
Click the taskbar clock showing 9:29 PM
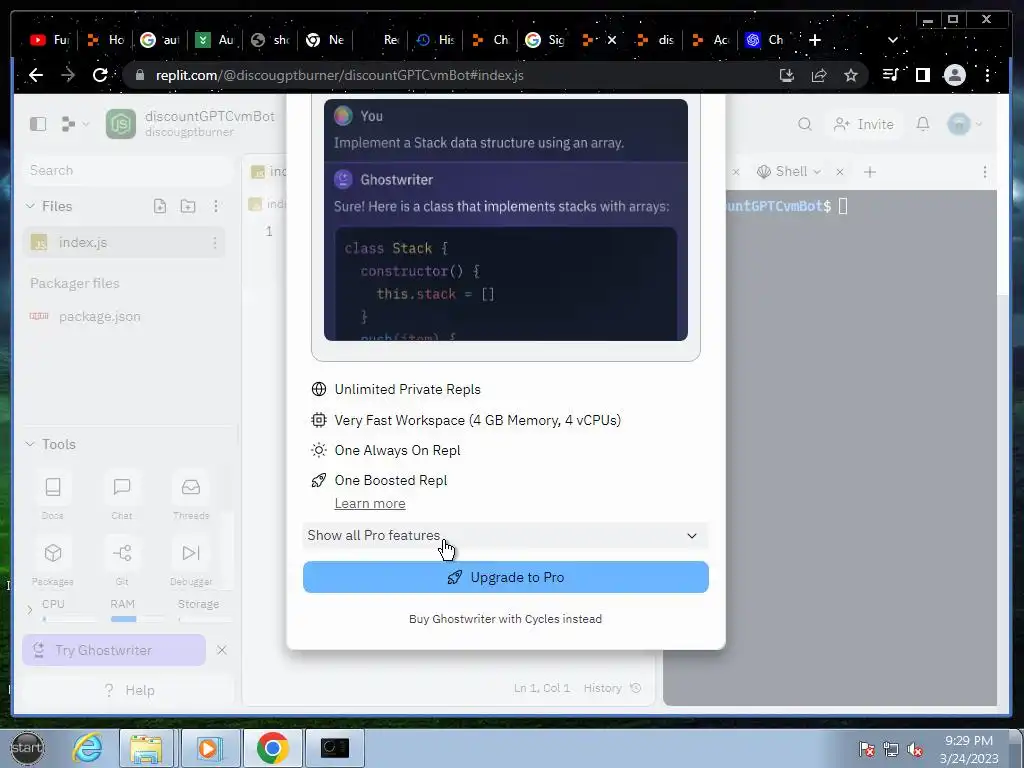tap(969, 749)
